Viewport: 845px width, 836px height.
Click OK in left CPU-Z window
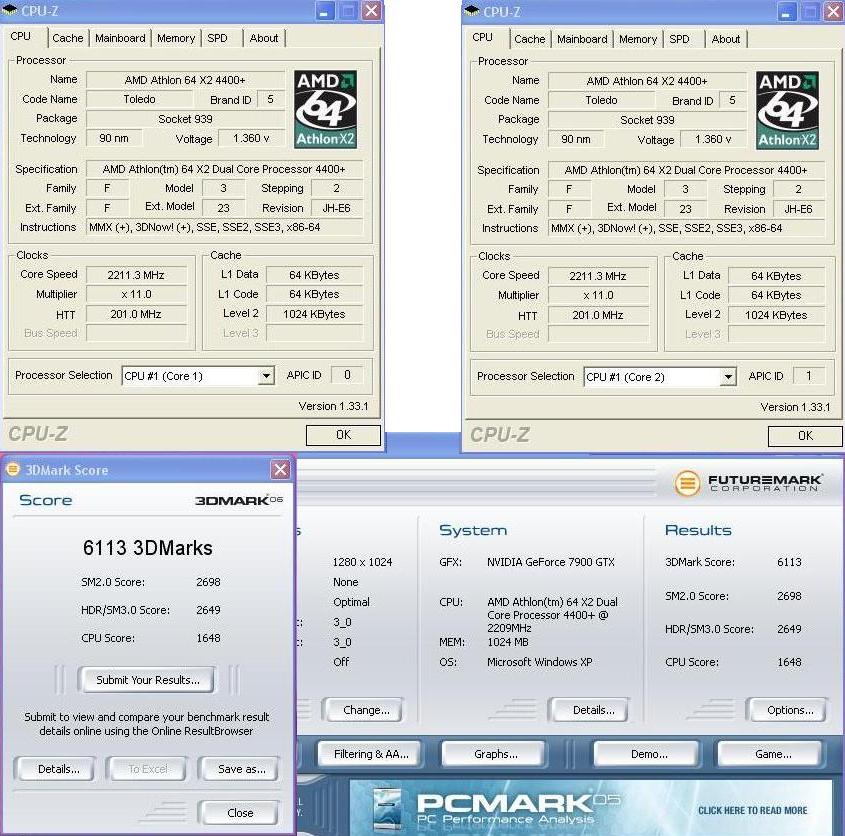click(x=343, y=435)
